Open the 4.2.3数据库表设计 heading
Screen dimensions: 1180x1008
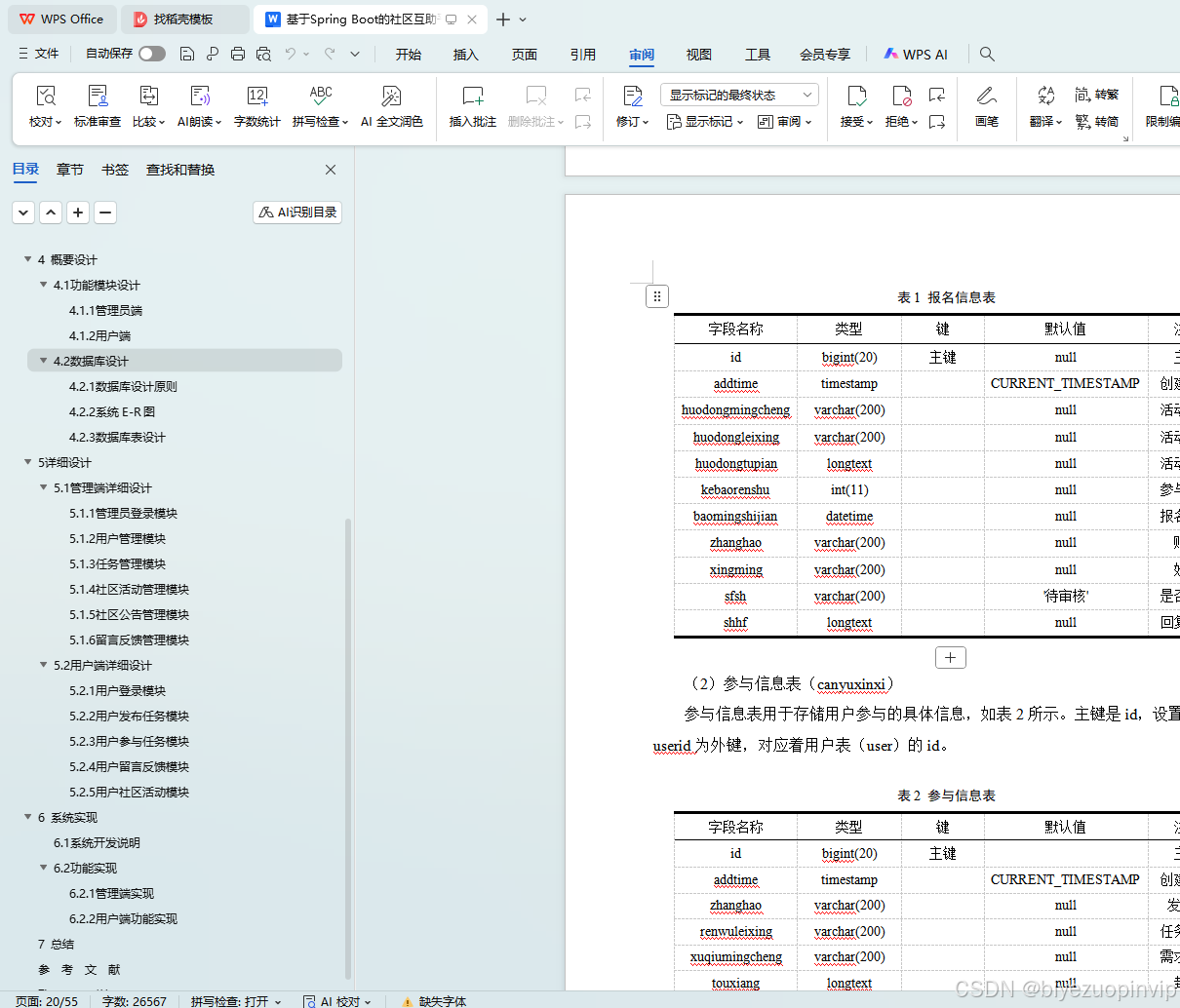(x=117, y=437)
